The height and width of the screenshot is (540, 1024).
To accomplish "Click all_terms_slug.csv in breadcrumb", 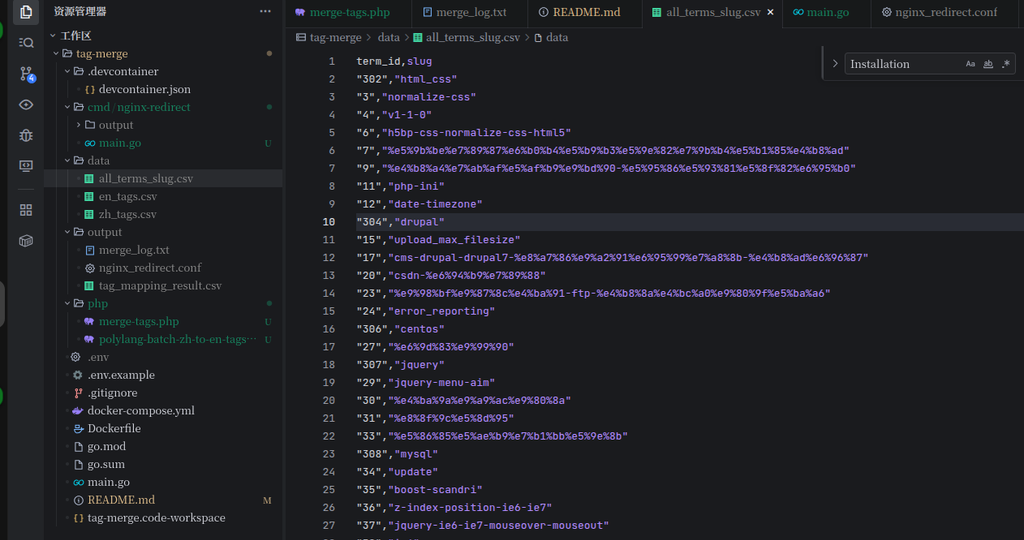I will click(x=472, y=38).
